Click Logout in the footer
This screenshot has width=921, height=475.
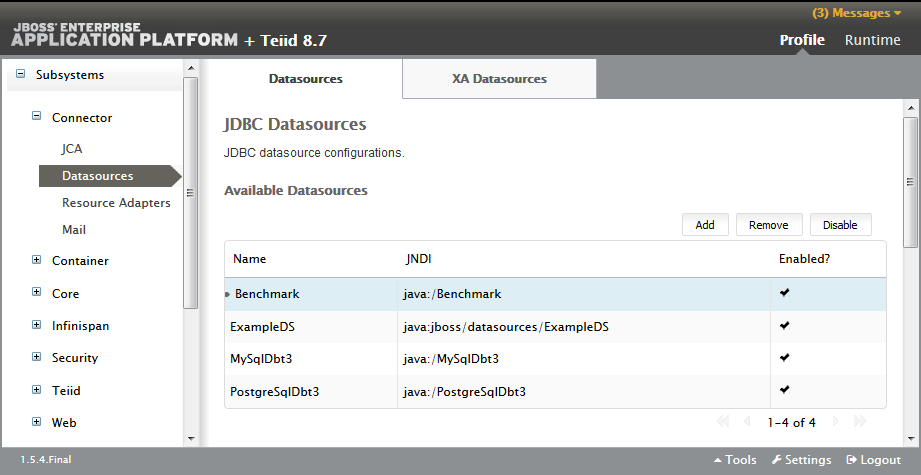click(873, 460)
